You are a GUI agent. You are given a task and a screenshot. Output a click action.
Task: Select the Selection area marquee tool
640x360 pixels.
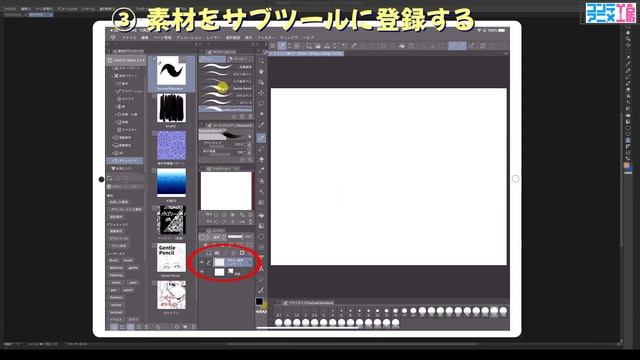coord(261,104)
